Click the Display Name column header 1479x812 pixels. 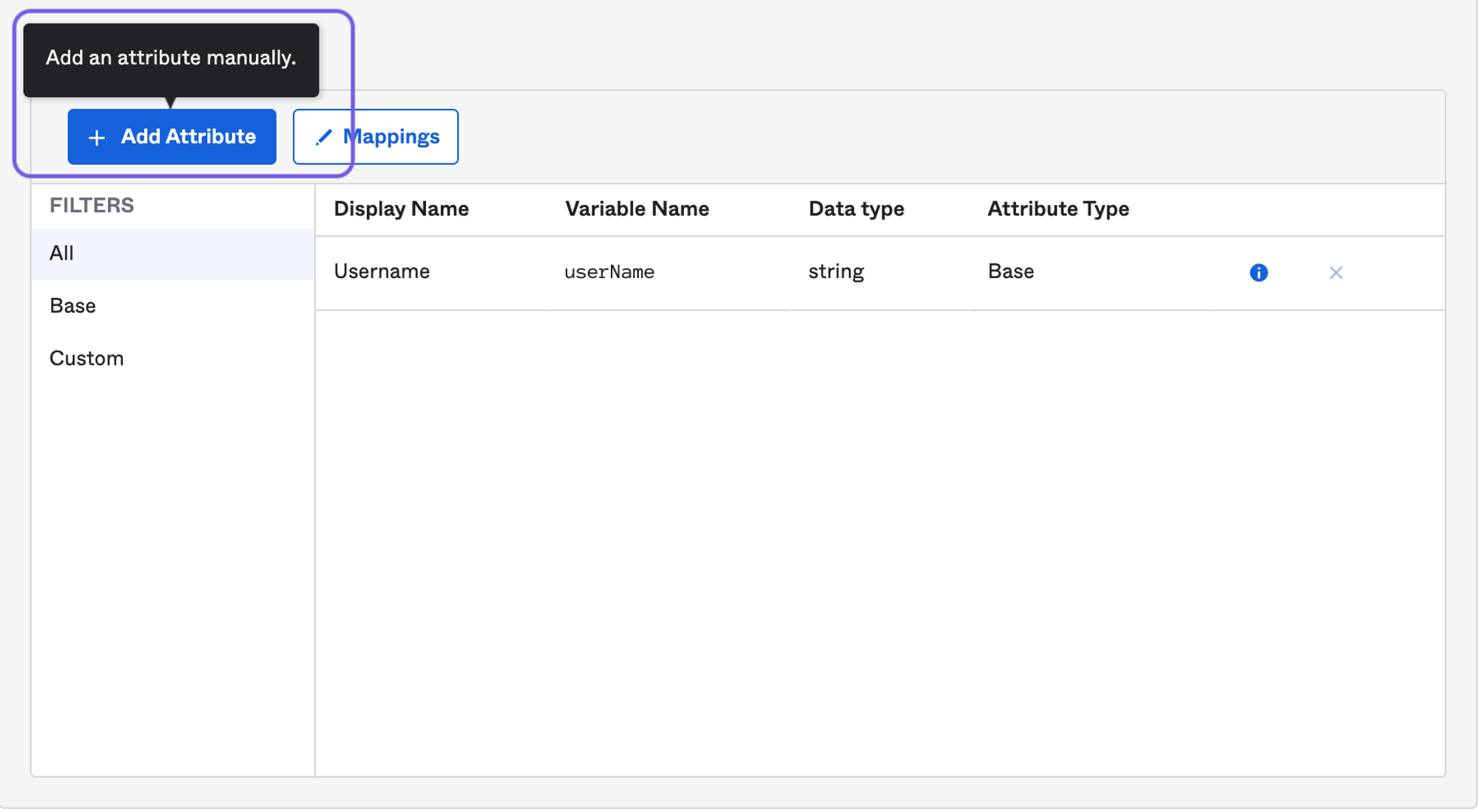coord(401,209)
